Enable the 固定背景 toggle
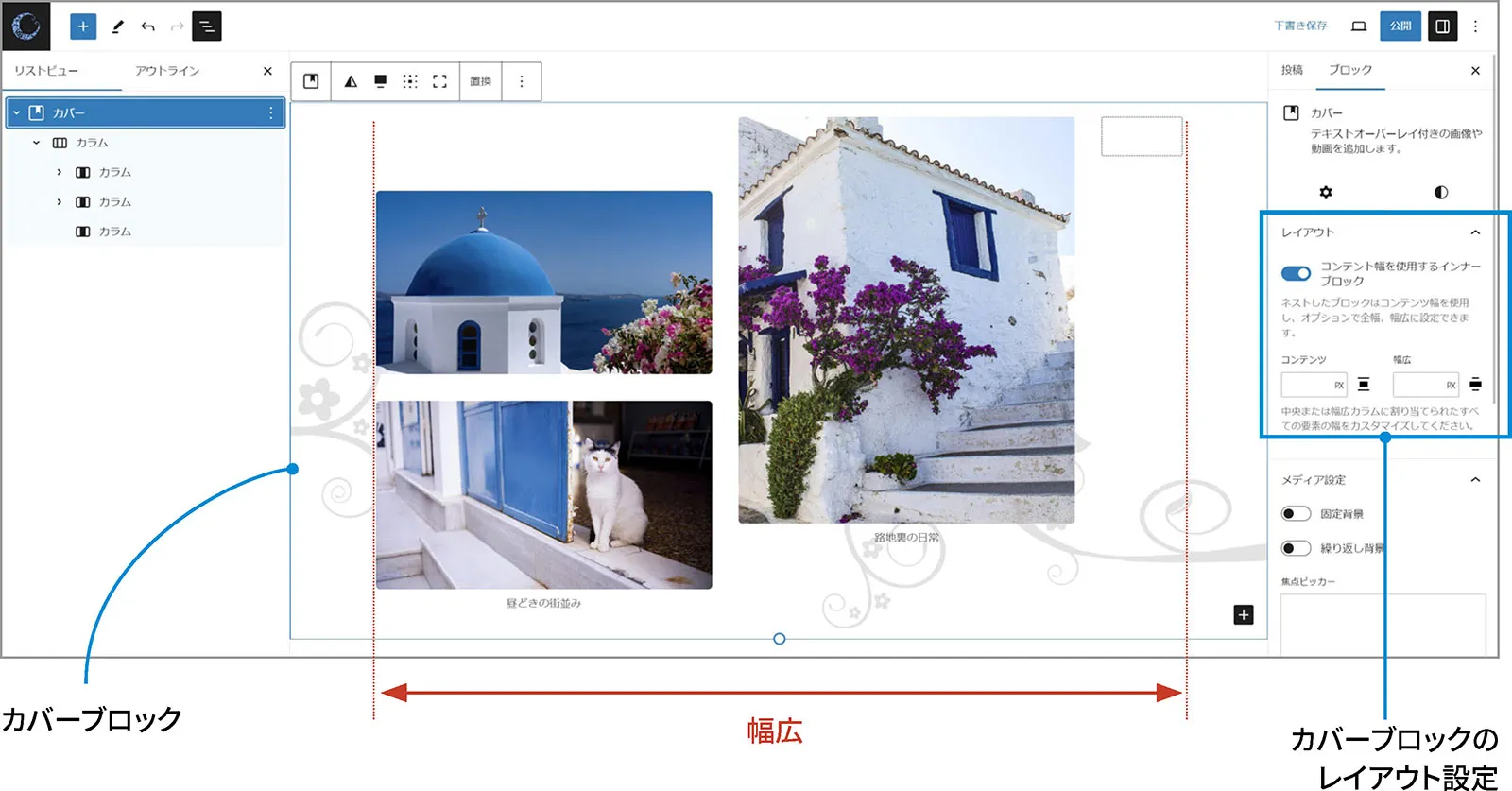The height and width of the screenshot is (791, 1512). tap(1296, 514)
